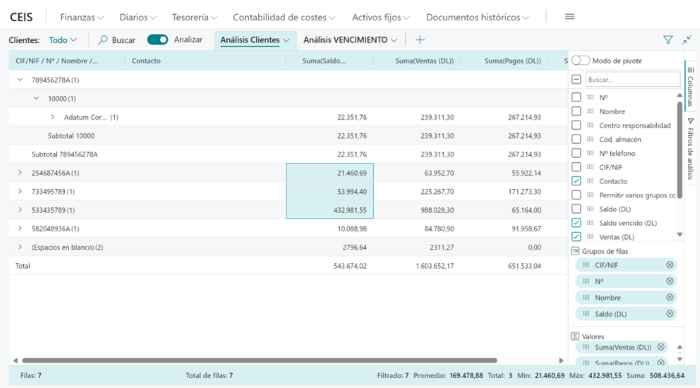Open the filter funnel icon
This screenshot has width=700, height=388.
click(668, 40)
